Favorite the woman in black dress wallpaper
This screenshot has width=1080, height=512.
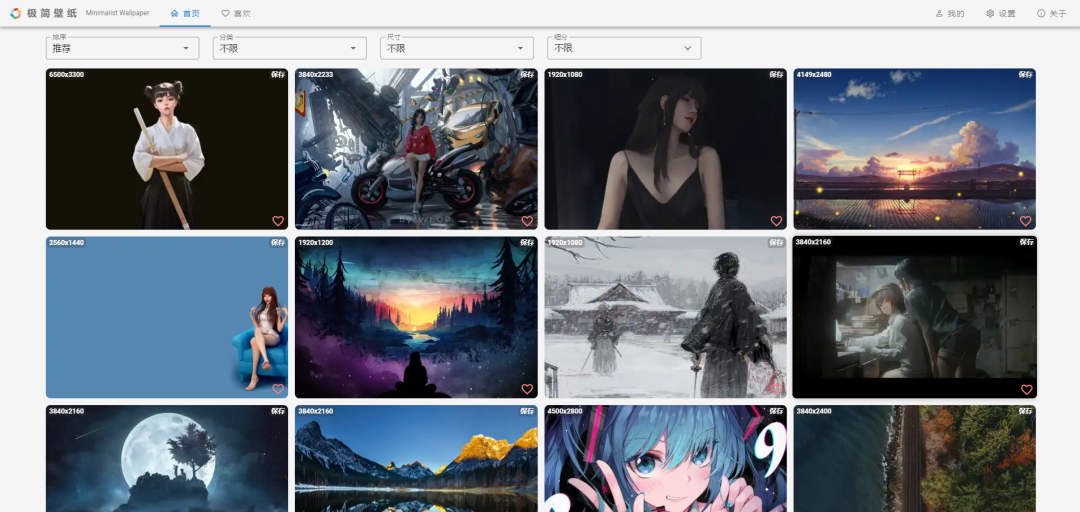(x=776, y=221)
